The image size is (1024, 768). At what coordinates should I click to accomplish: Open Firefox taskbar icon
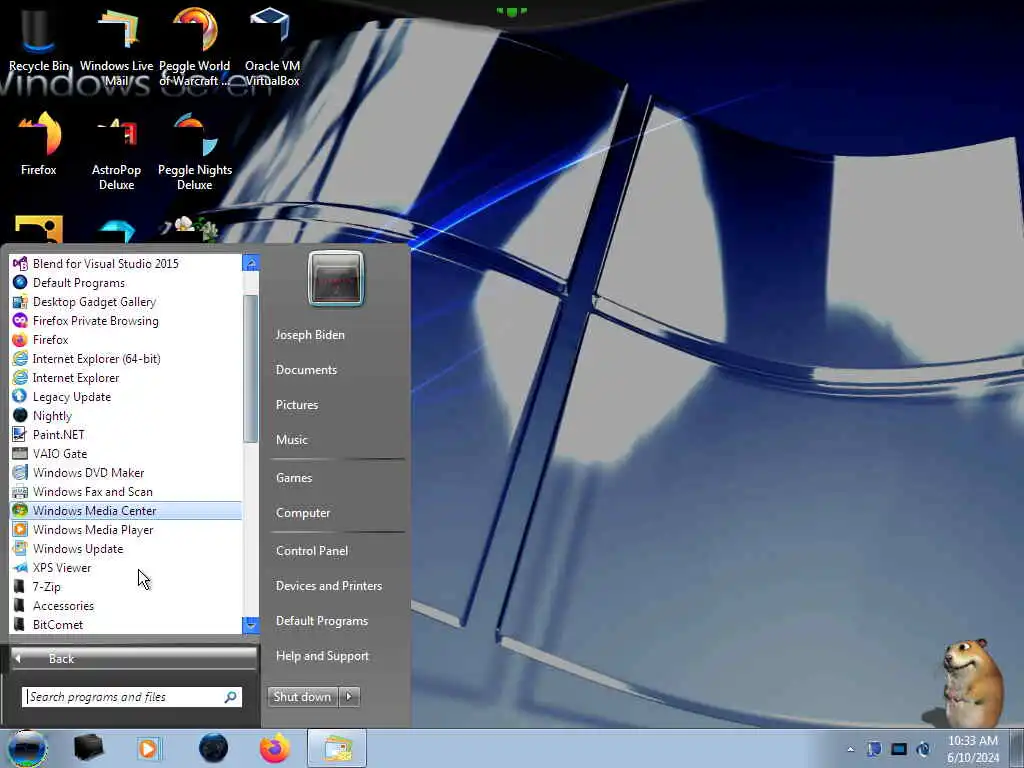[275, 748]
